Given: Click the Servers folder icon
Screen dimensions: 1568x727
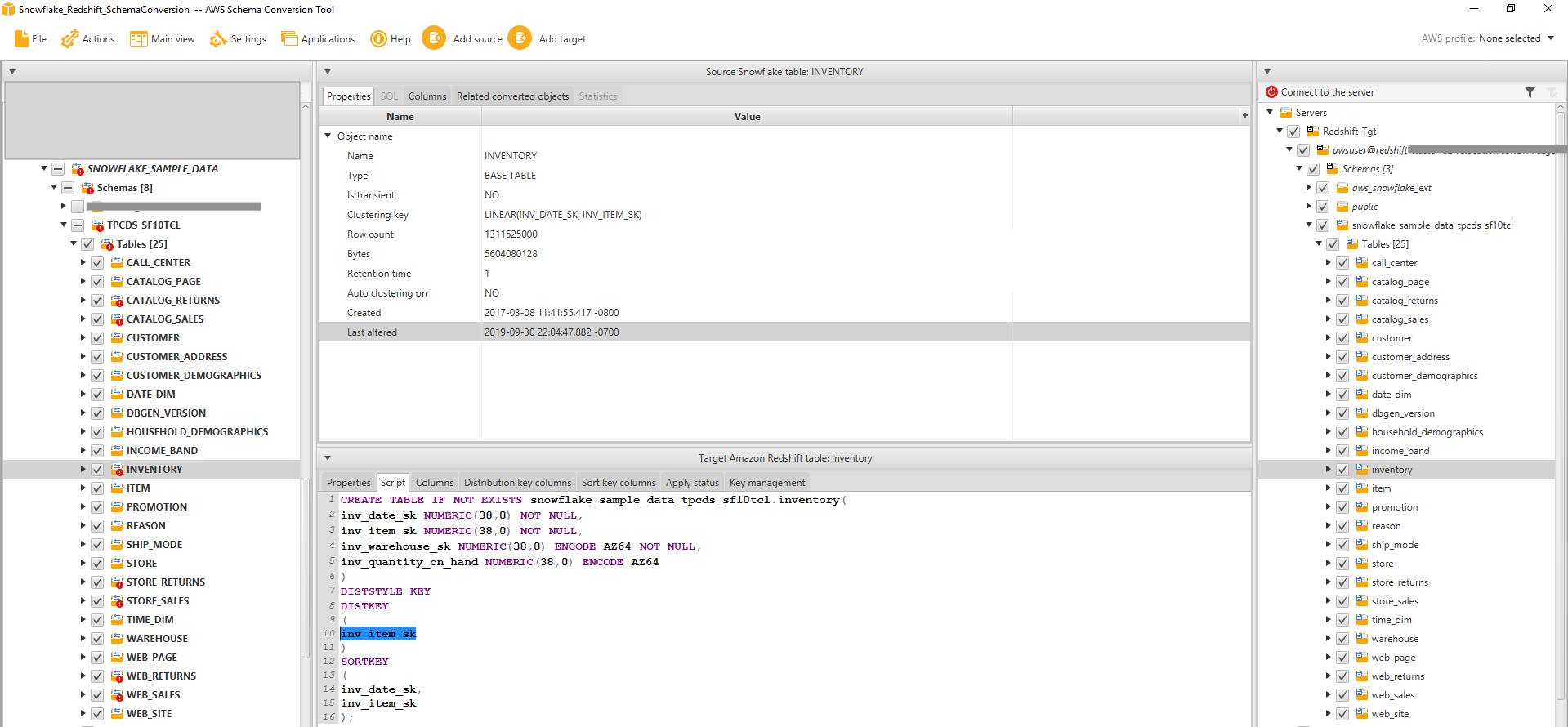Looking at the screenshot, I should (x=1286, y=113).
